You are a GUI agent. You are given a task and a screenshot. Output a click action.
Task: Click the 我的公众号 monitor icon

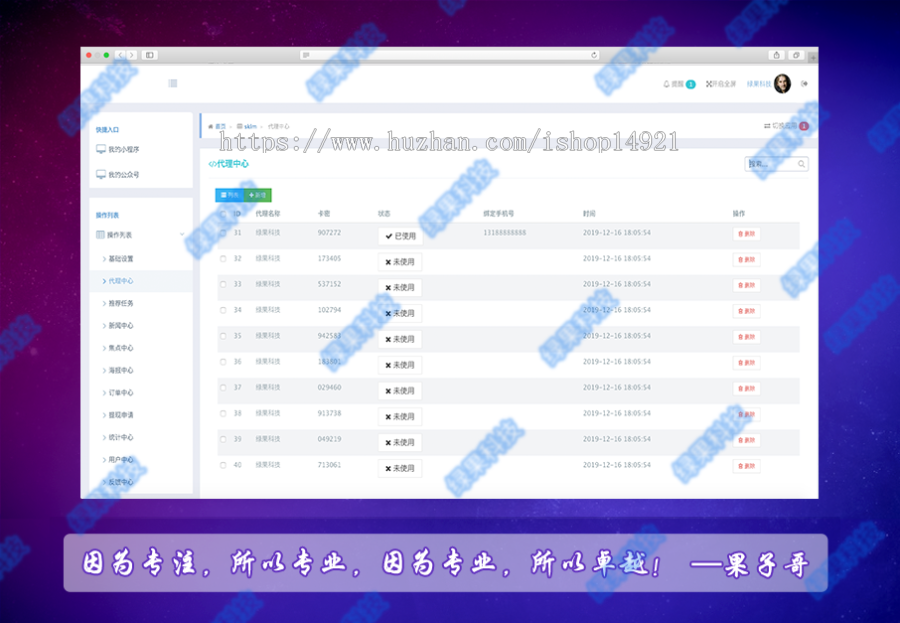tap(101, 175)
